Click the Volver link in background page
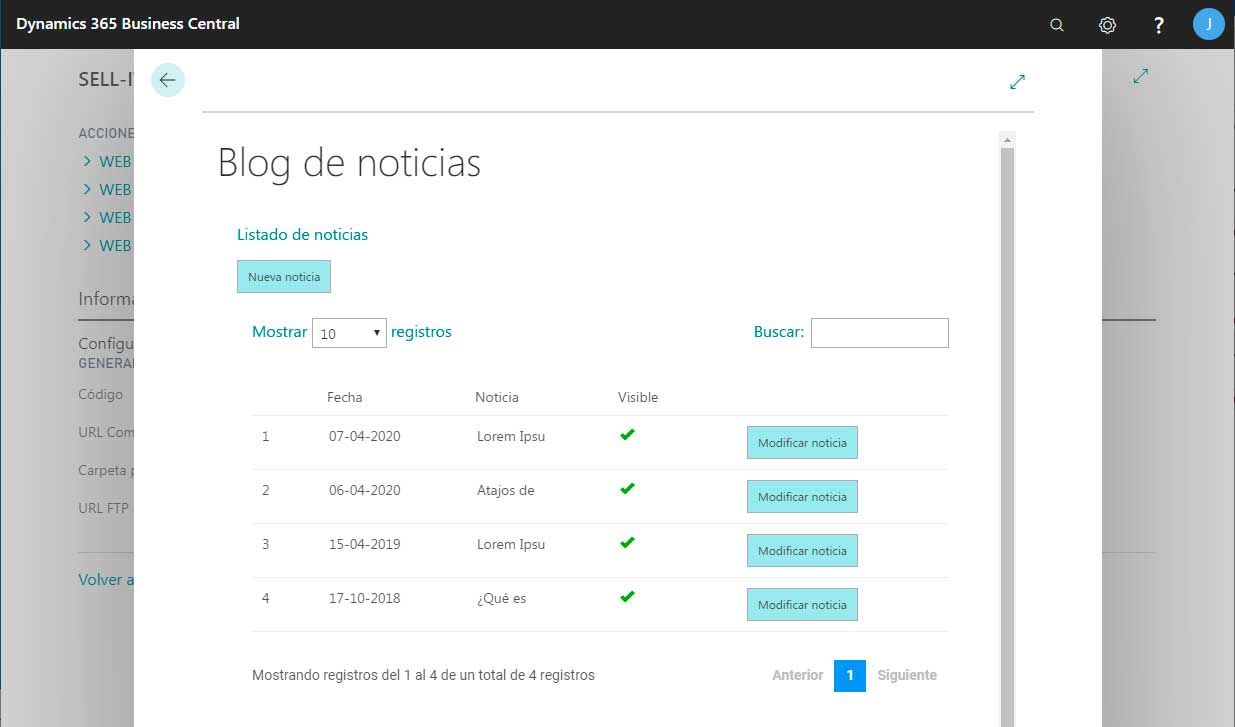The height and width of the screenshot is (727, 1235). [x=106, y=580]
